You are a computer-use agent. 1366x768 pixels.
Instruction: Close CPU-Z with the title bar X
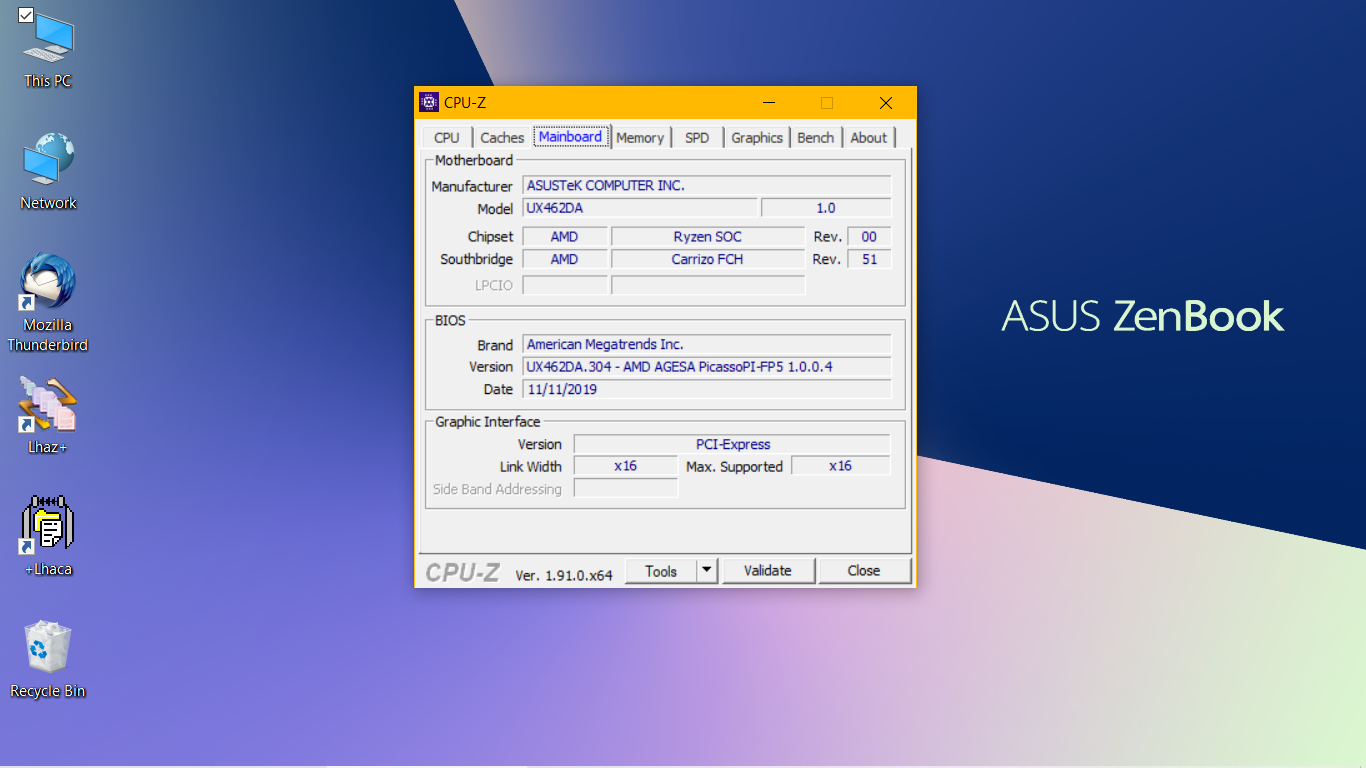point(886,103)
